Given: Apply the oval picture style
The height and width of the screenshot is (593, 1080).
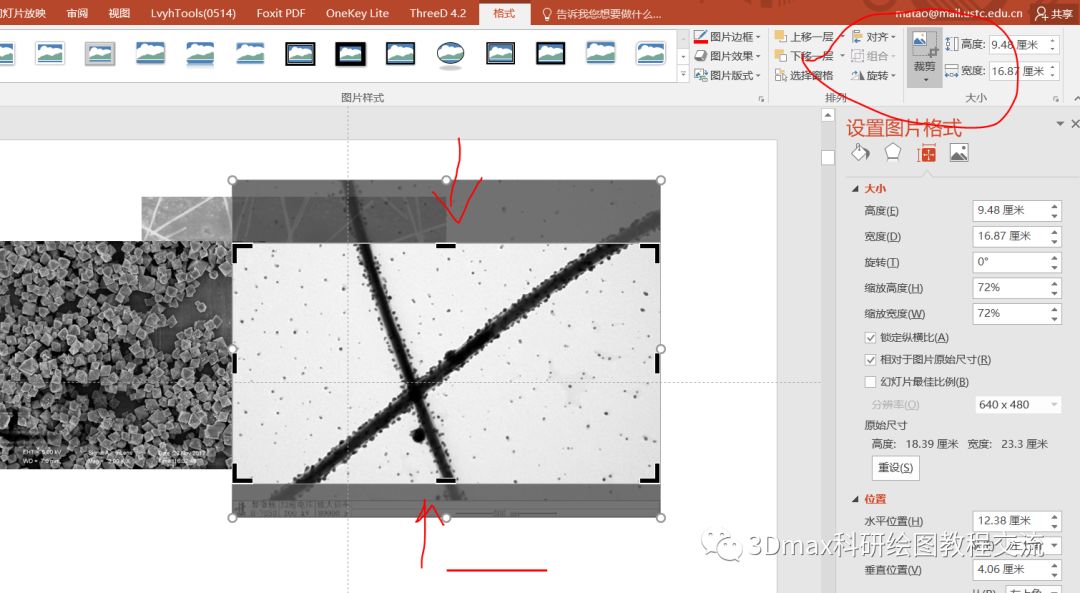Looking at the screenshot, I should 450,54.
